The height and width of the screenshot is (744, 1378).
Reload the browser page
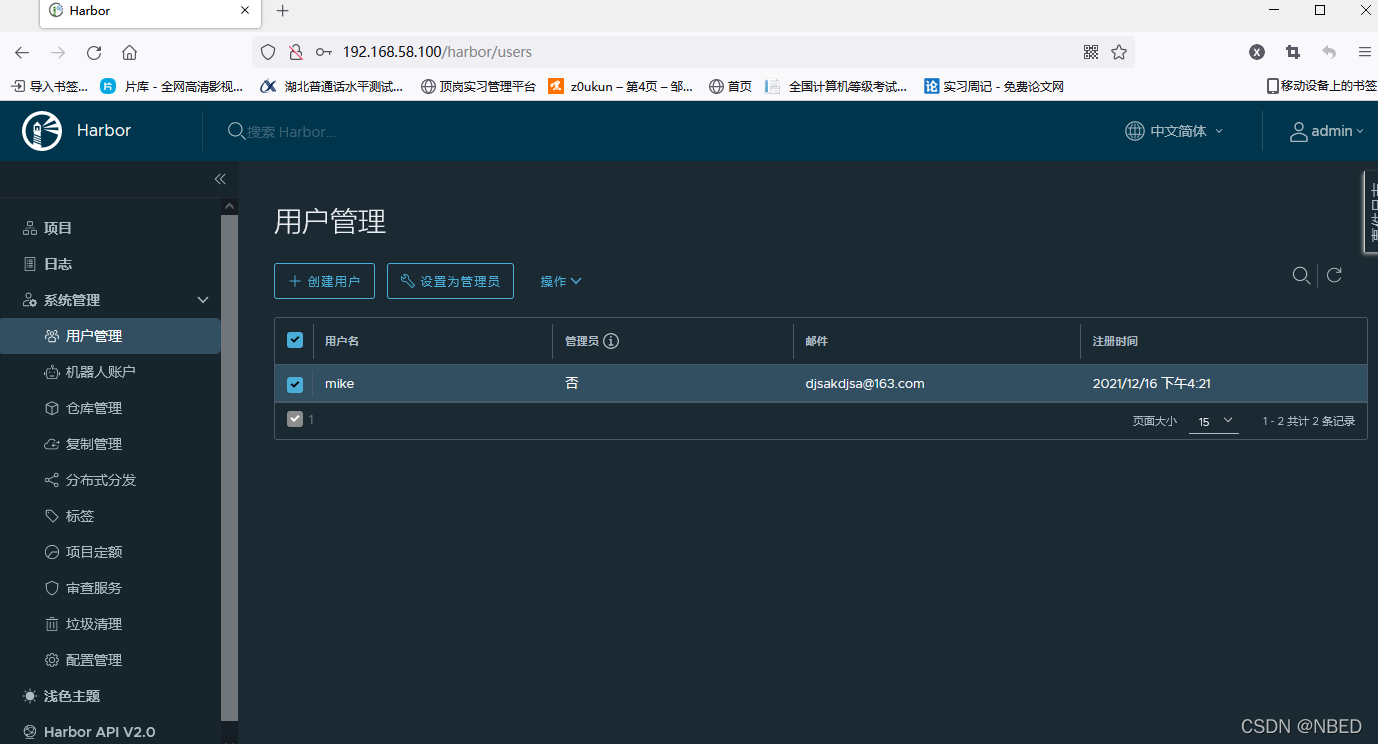94,52
